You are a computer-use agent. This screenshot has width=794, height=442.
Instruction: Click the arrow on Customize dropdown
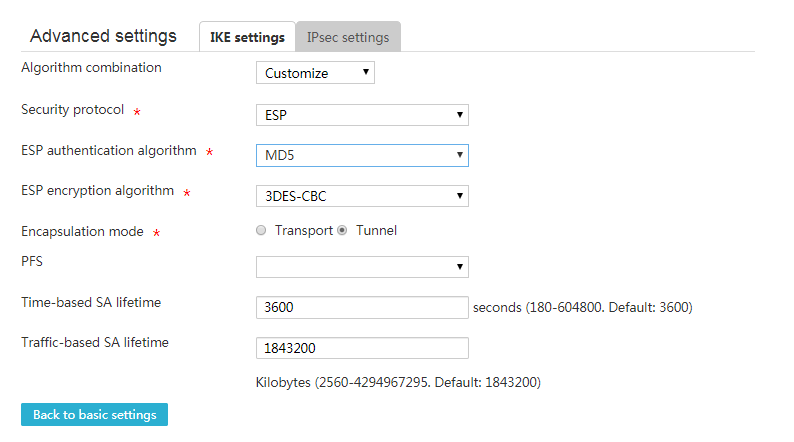(x=366, y=72)
